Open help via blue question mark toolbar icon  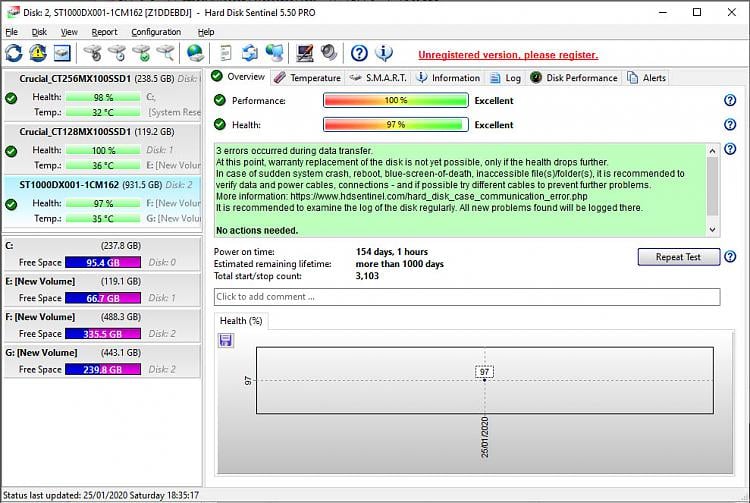(359, 53)
